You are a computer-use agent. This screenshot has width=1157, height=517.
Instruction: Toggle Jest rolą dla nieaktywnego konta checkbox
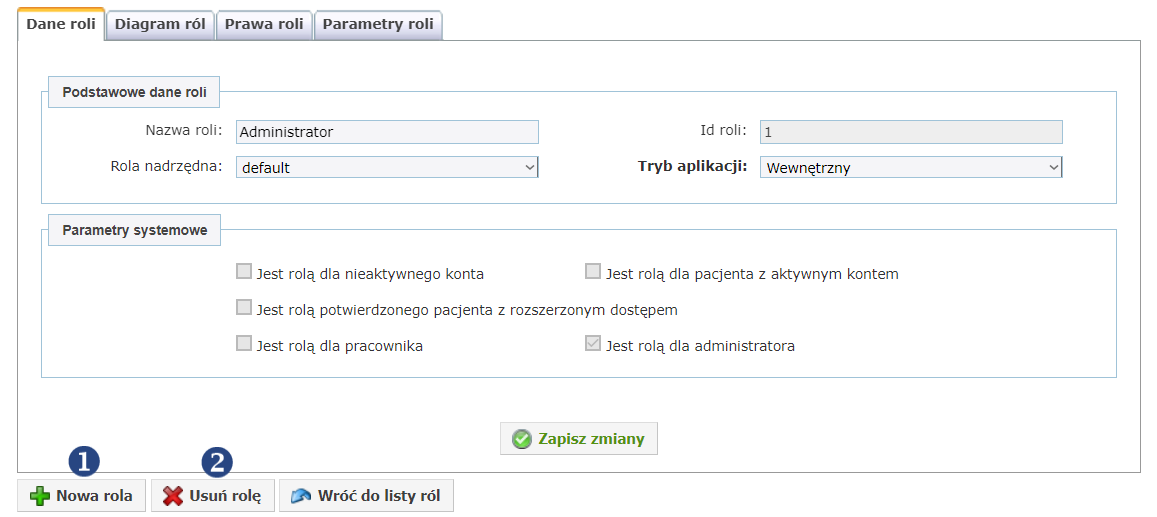(x=244, y=272)
